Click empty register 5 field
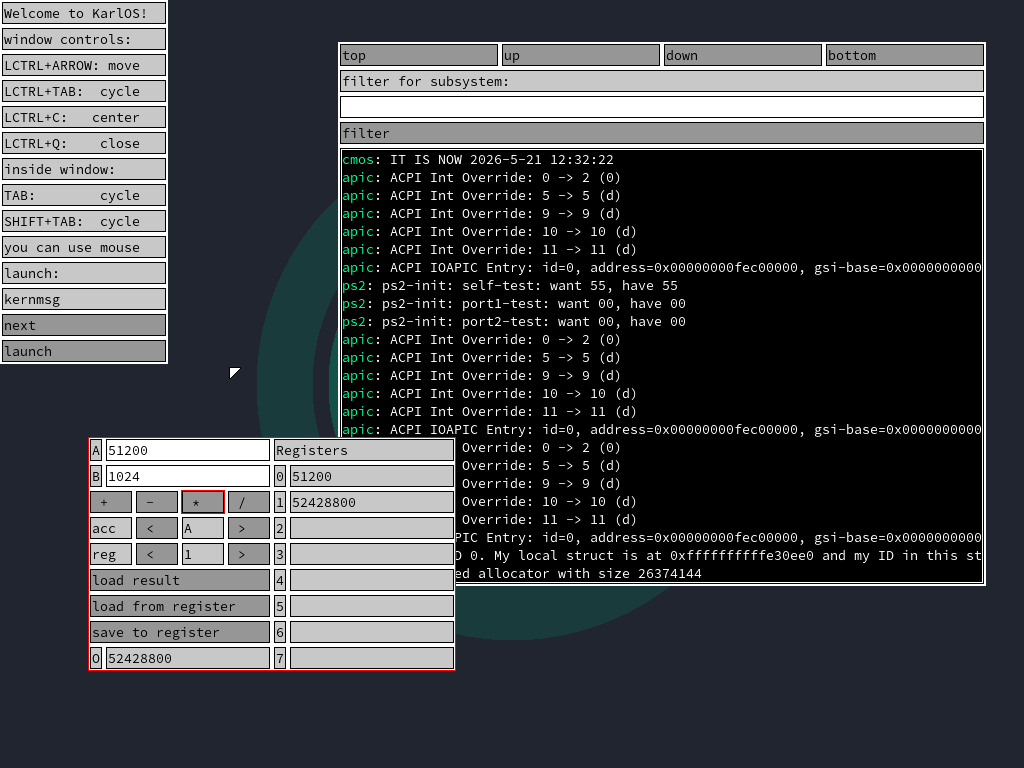Screen dimensions: 1024x768 (372, 606)
